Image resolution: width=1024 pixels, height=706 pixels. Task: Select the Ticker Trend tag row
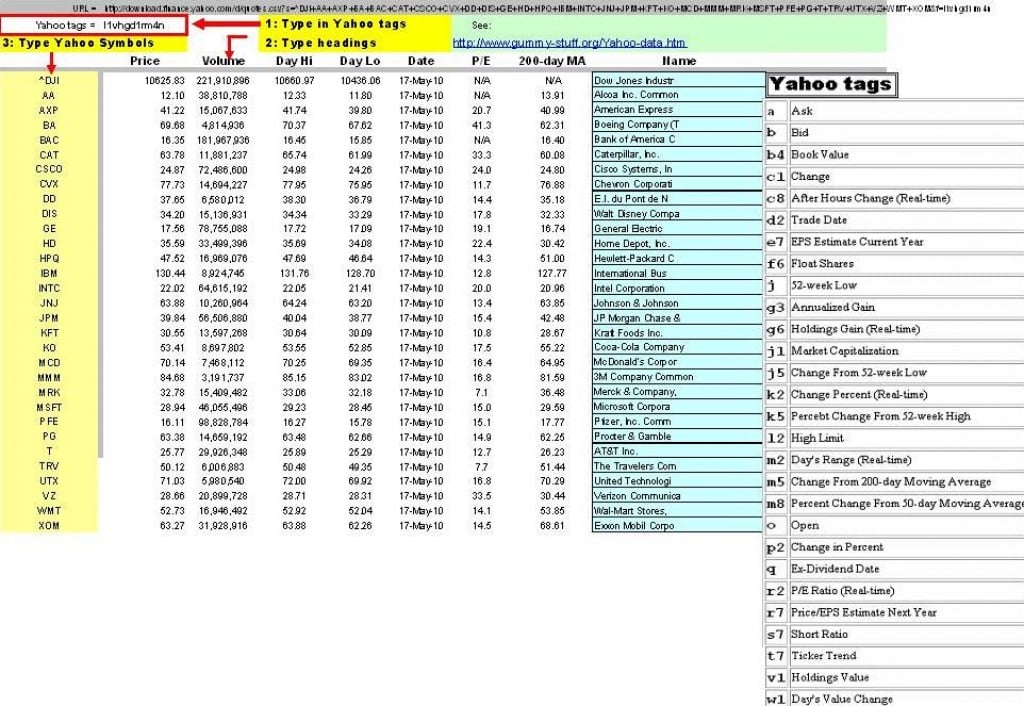point(895,656)
